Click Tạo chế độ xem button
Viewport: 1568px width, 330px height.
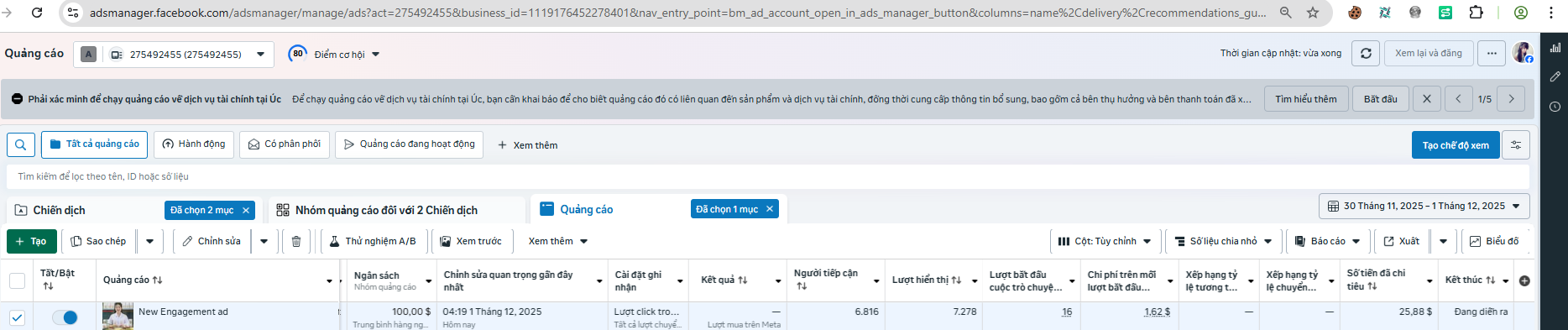tap(1456, 145)
